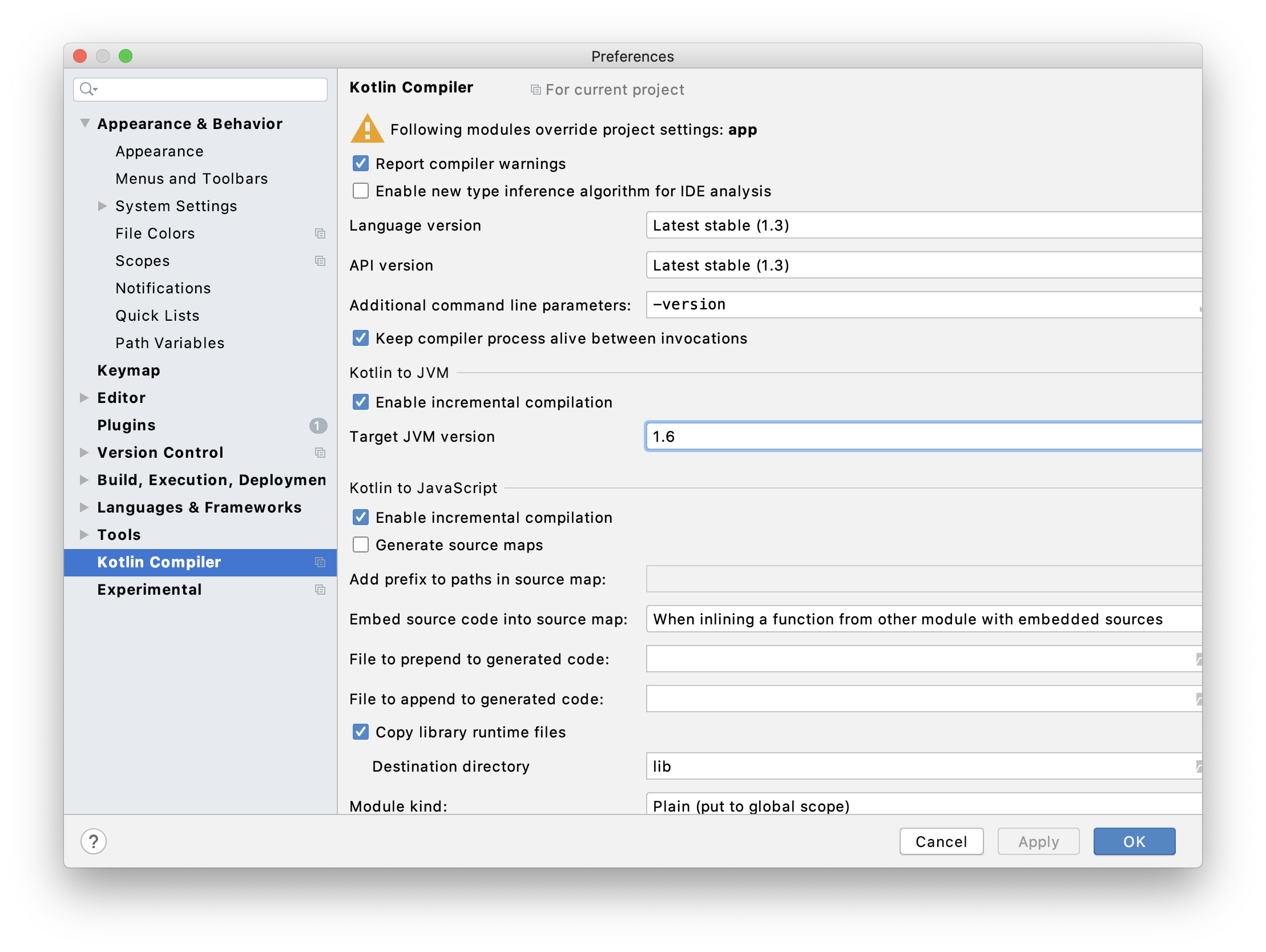Viewport: 1266px width, 952px height.
Task: Disable Report compiler warnings checkbox
Action: [361, 164]
